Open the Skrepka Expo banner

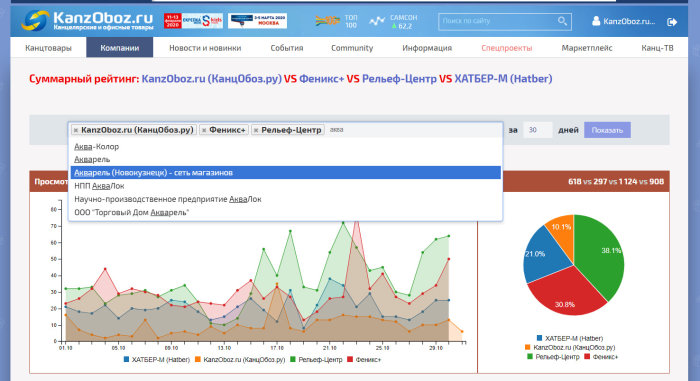[x=193, y=21]
